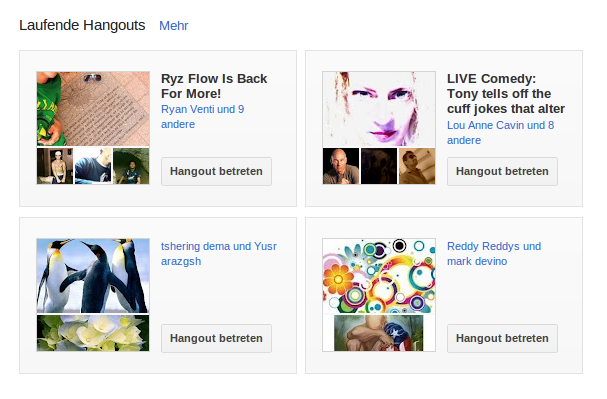Screen dimensions: 607x399
Task: Click the white hydrangea flowers thumbnail
Action: (x=93, y=333)
